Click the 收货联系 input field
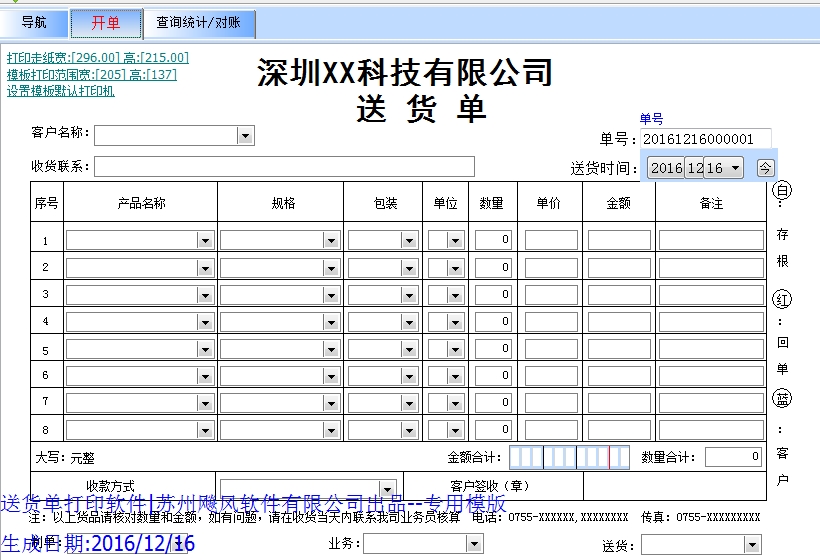Viewport: 820px width, 560px height. point(284,166)
